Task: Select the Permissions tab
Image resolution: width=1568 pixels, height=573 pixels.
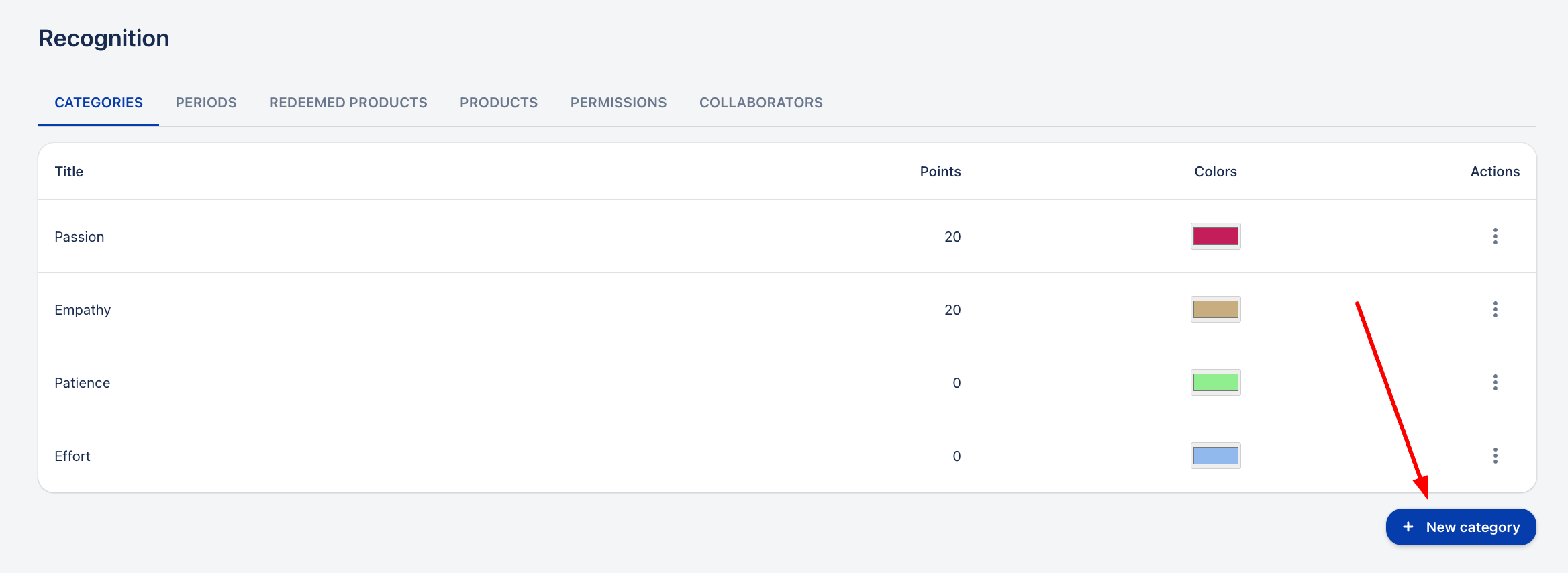Action: pos(618,103)
